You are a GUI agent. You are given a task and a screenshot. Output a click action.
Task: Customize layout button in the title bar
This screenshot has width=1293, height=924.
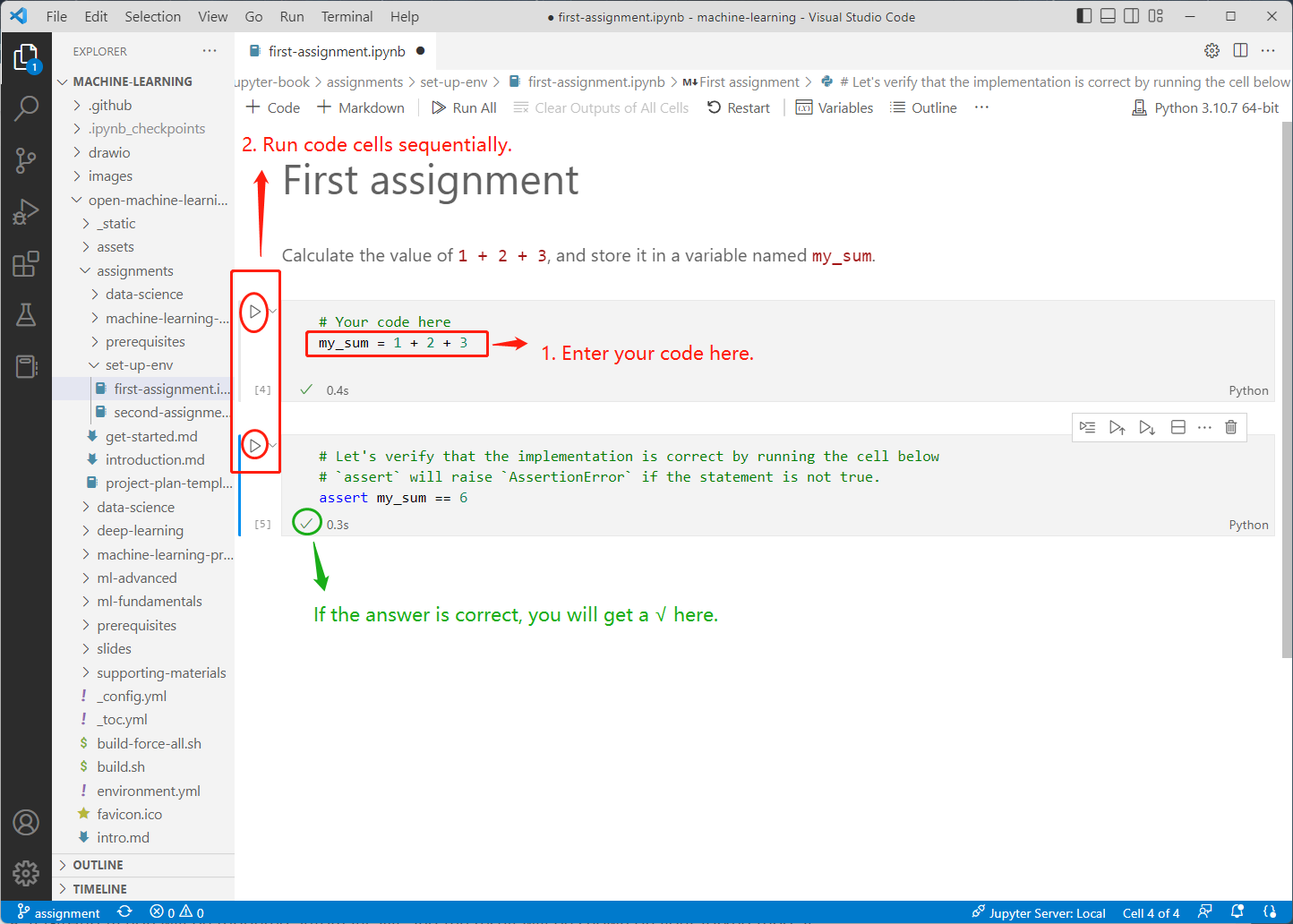pos(1155,16)
